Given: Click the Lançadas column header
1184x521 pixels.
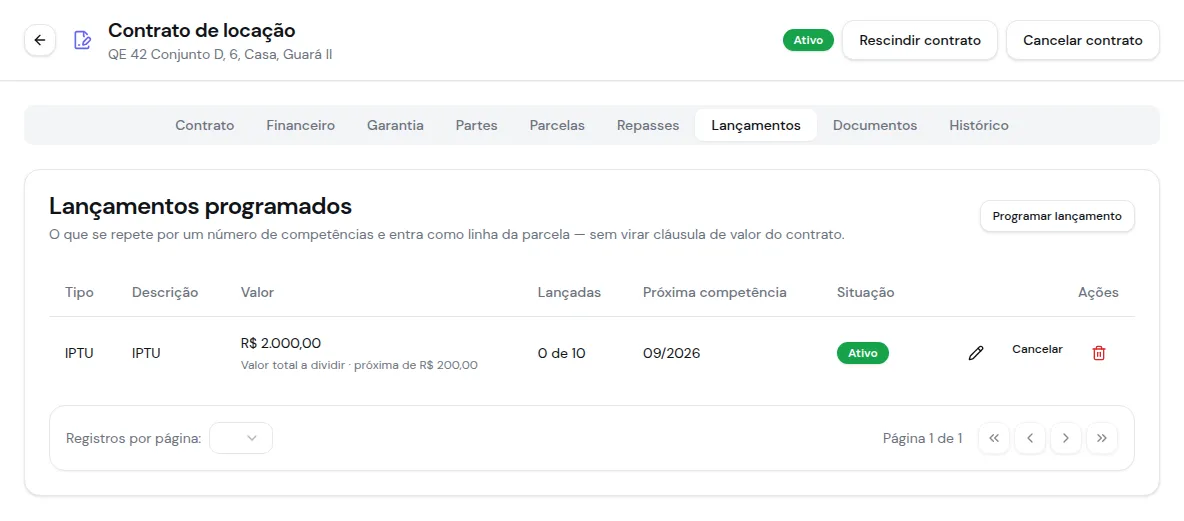Looking at the screenshot, I should [x=569, y=292].
